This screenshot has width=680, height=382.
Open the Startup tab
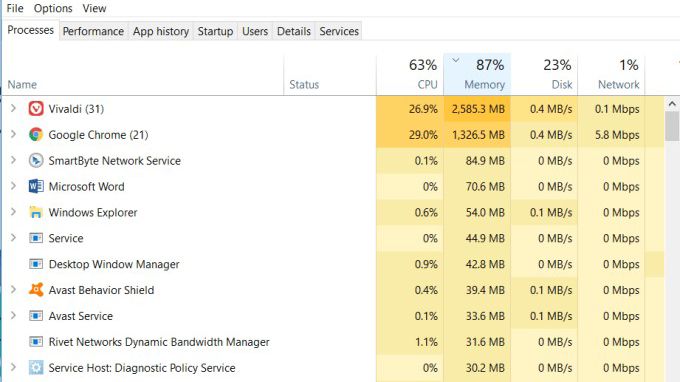pyautogui.click(x=216, y=31)
